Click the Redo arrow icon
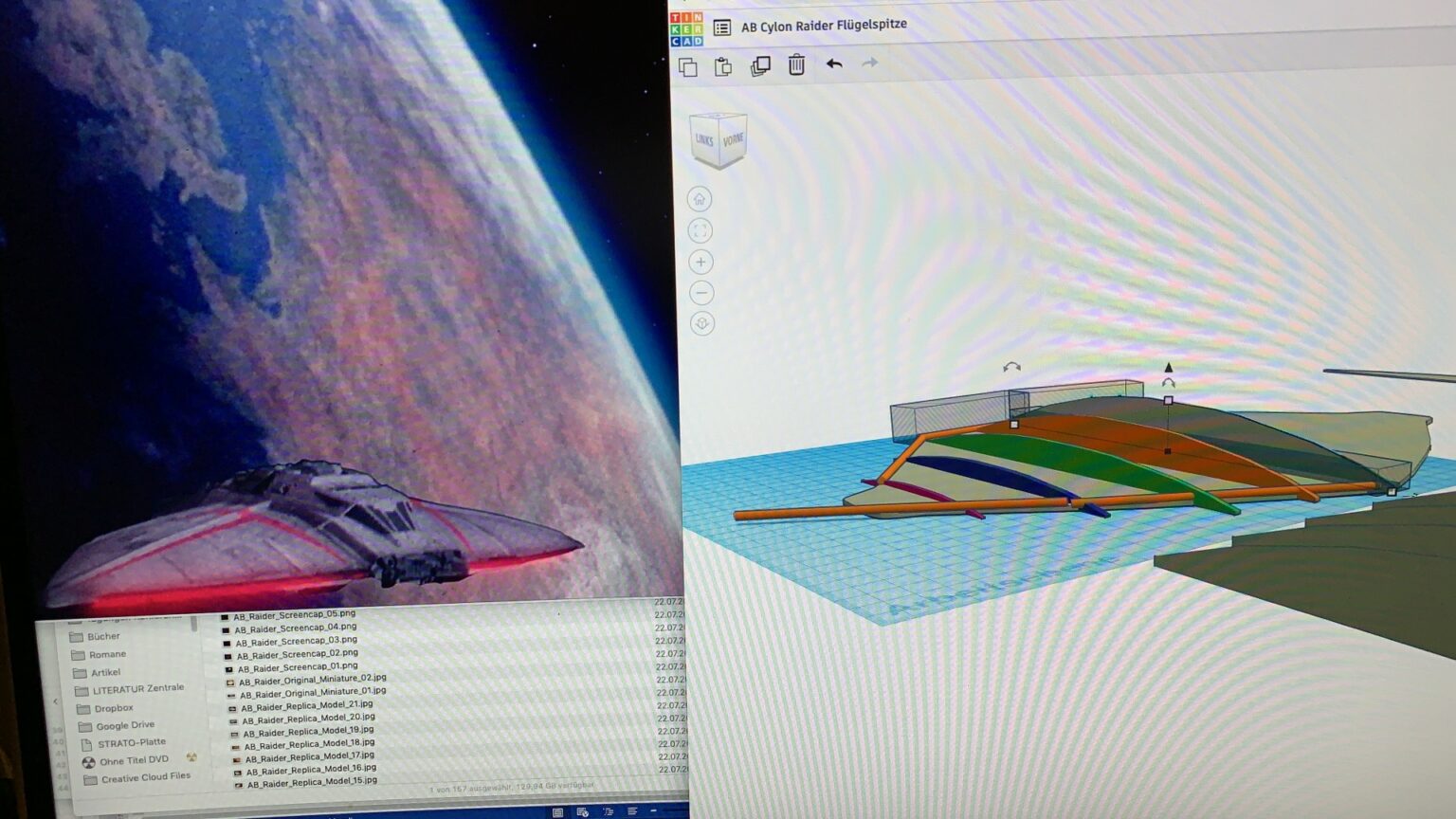 (x=869, y=63)
